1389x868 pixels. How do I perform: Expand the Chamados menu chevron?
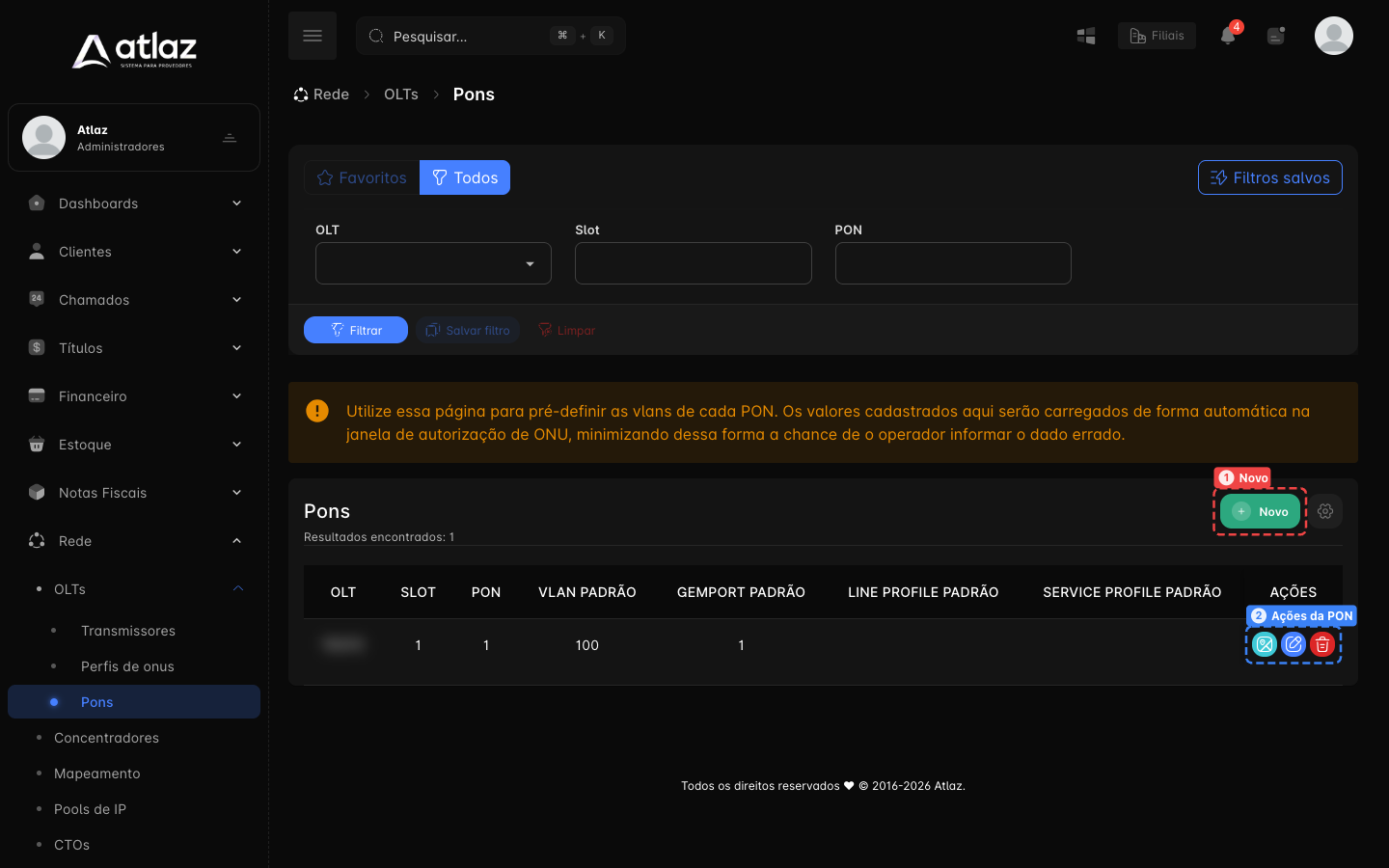coord(236,299)
